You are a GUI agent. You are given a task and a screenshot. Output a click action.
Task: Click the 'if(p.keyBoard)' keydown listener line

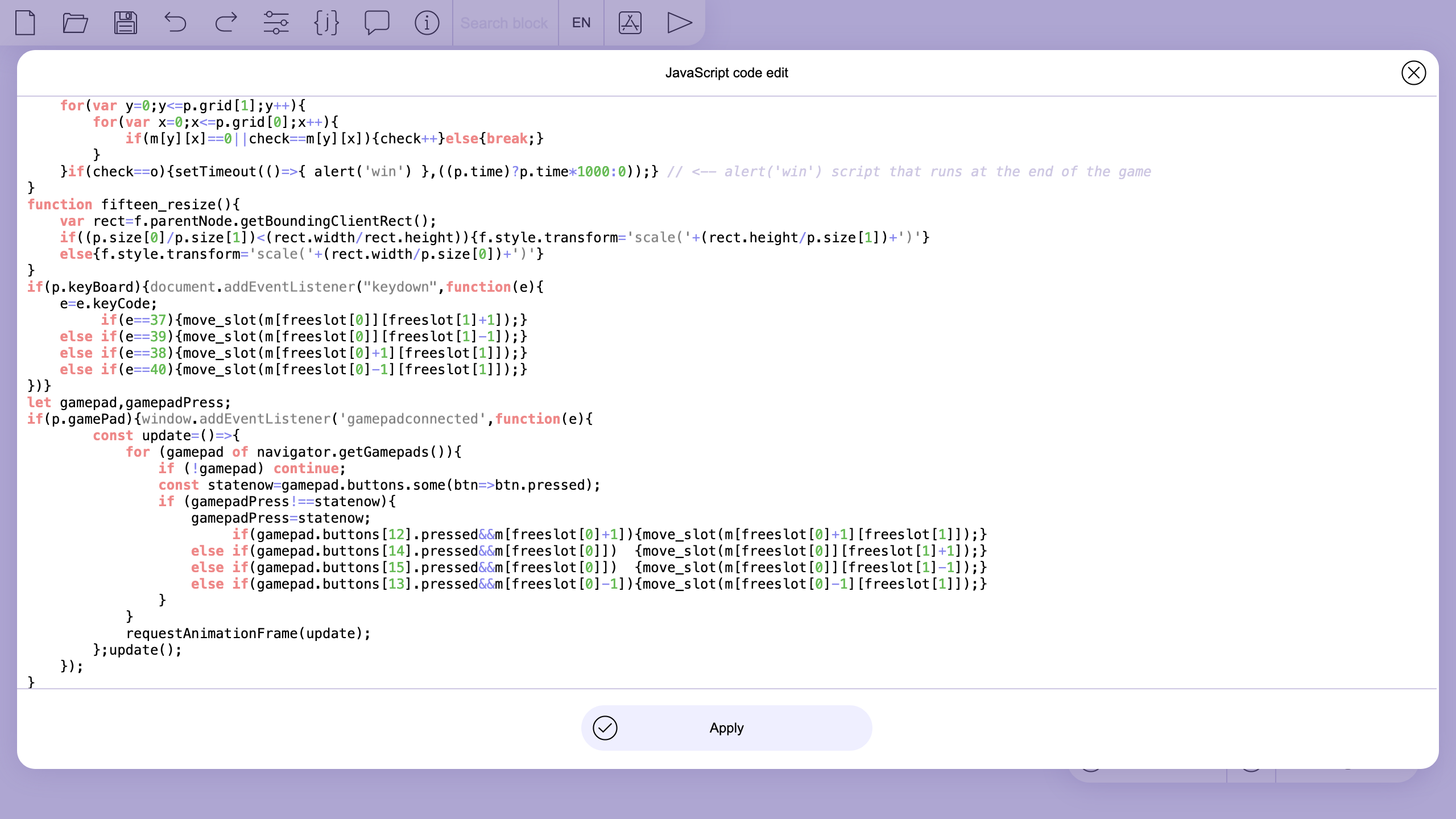pyautogui.click(x=286, y=287)
